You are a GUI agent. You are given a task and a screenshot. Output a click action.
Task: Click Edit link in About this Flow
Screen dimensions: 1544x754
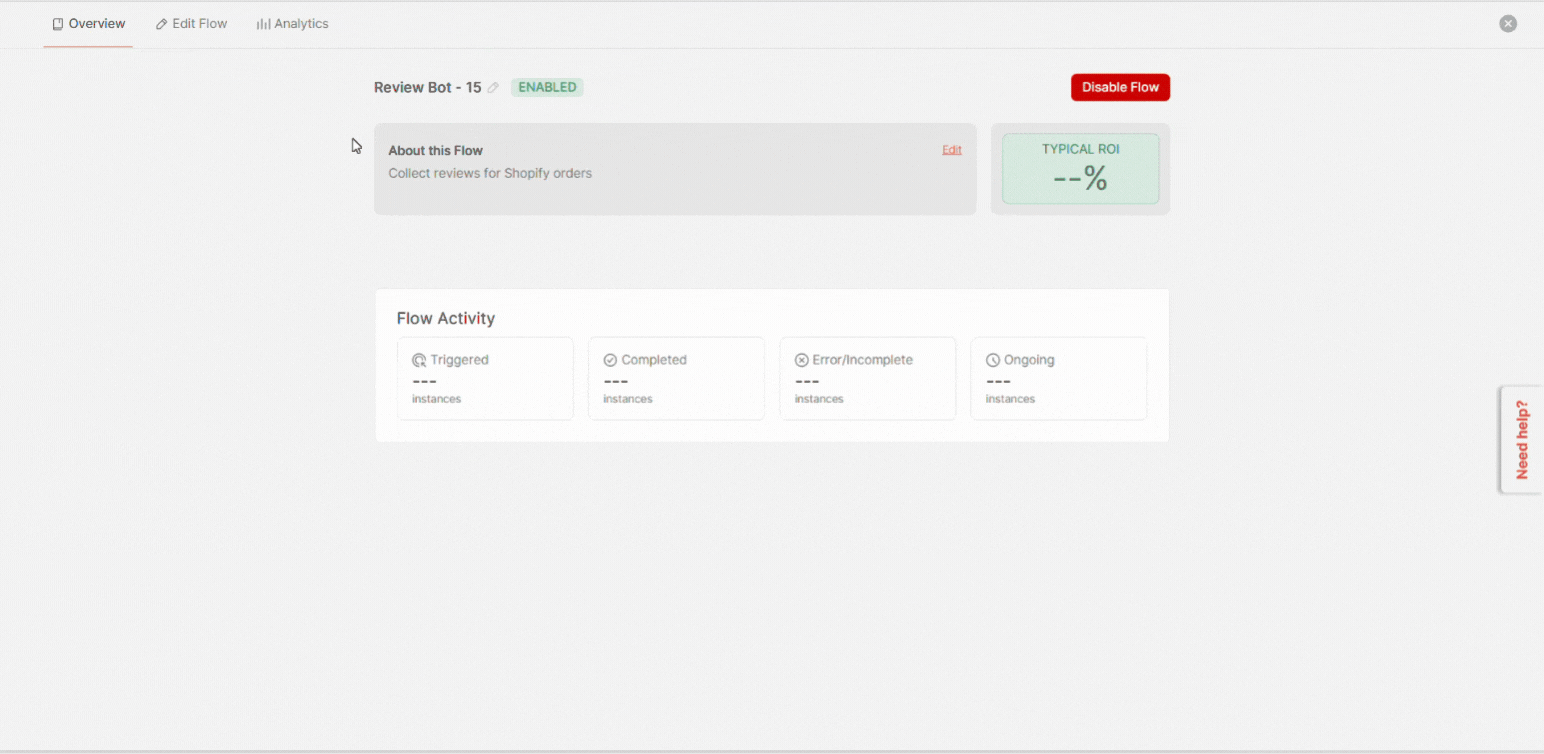pos(952,150)
